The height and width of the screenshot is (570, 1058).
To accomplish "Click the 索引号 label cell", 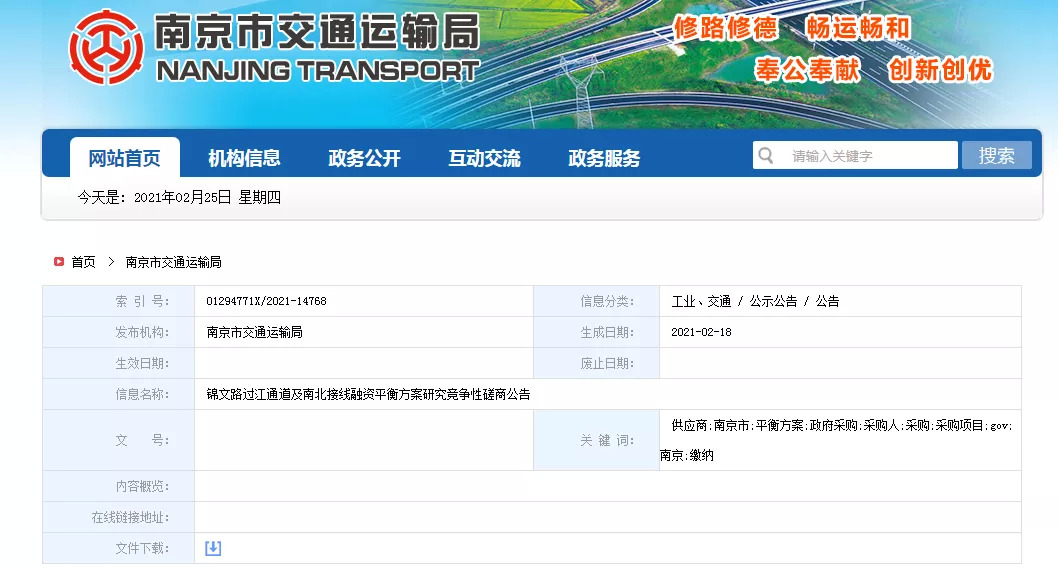I will tap(119, 301).
